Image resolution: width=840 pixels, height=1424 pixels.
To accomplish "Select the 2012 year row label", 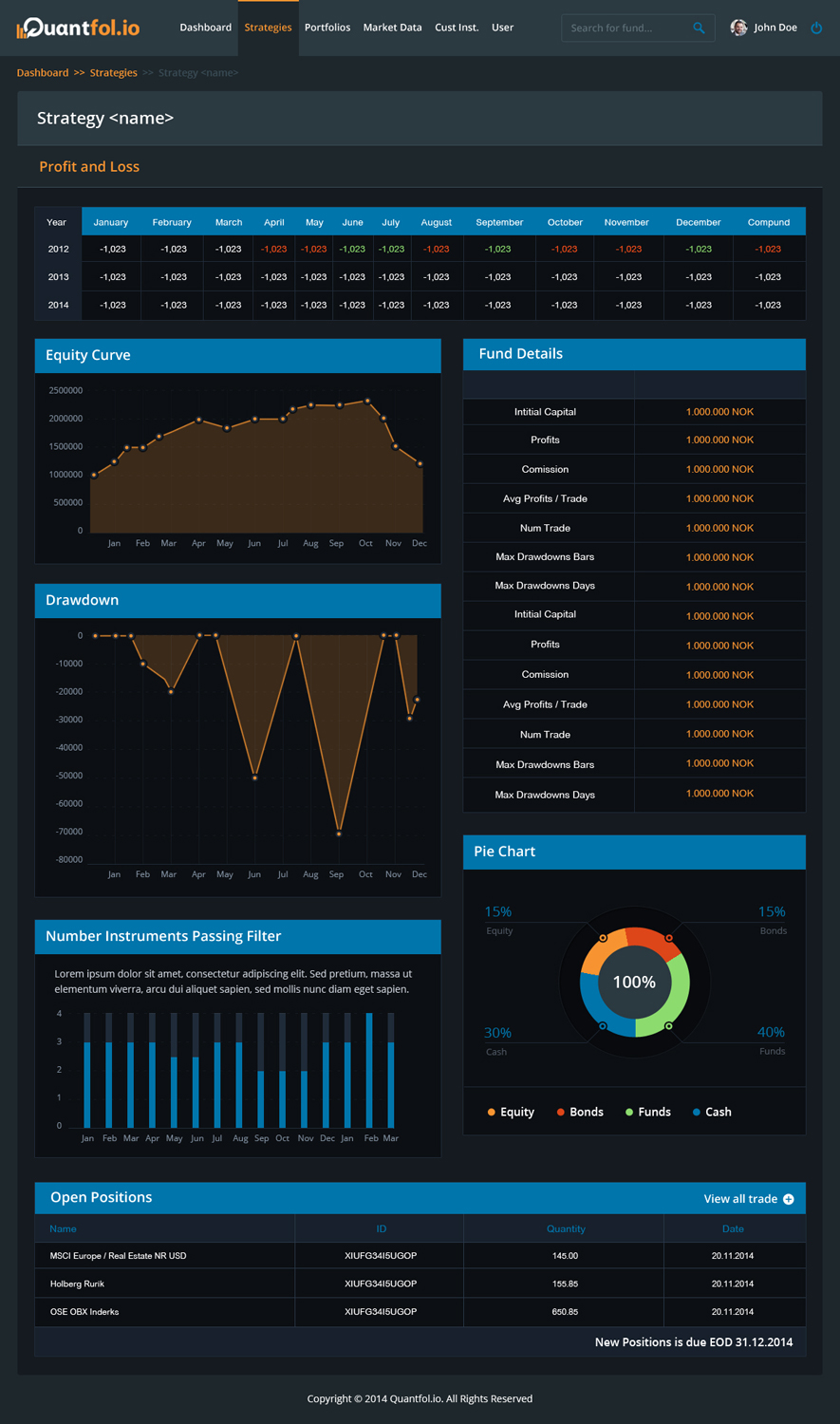I will (58, 249).
